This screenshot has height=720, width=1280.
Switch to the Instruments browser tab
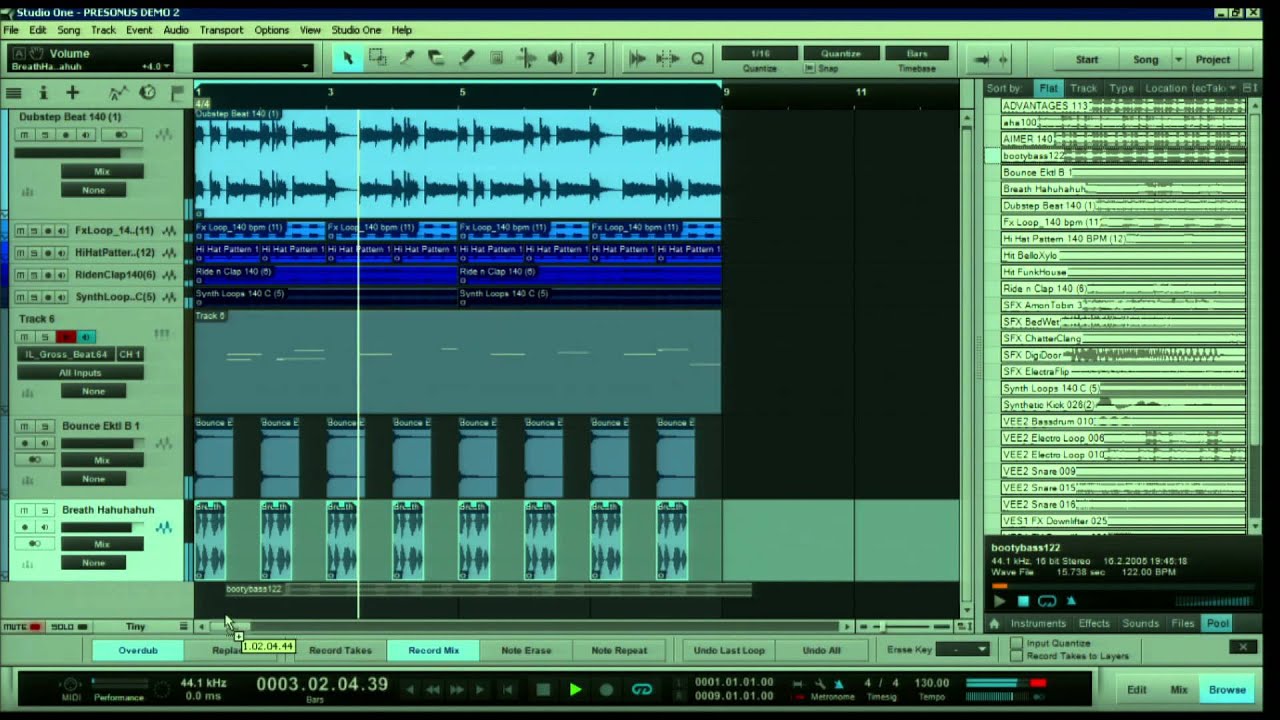tap(1038, 623)
